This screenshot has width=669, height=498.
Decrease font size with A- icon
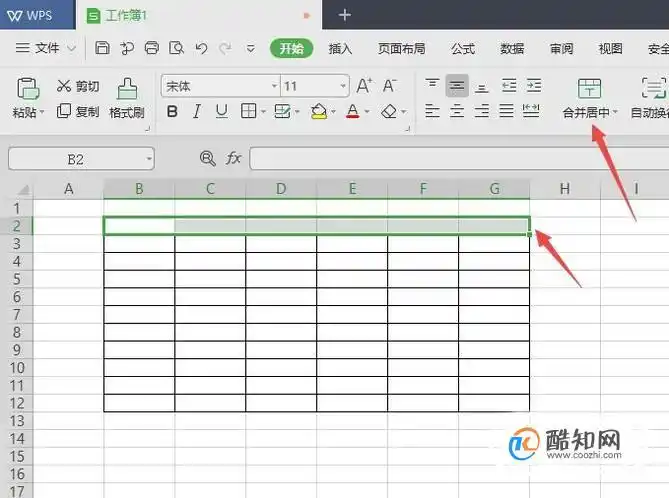tap(390, 86)
